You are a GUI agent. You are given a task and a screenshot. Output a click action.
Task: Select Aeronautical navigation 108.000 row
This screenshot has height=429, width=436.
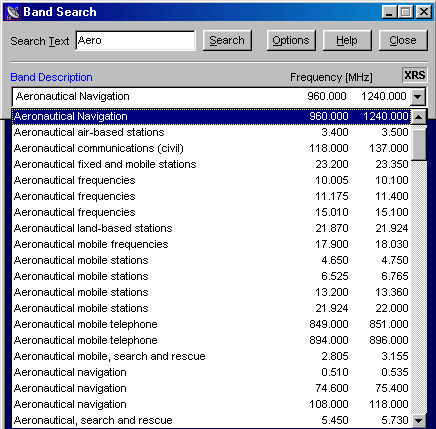click(x=211, y=404)
